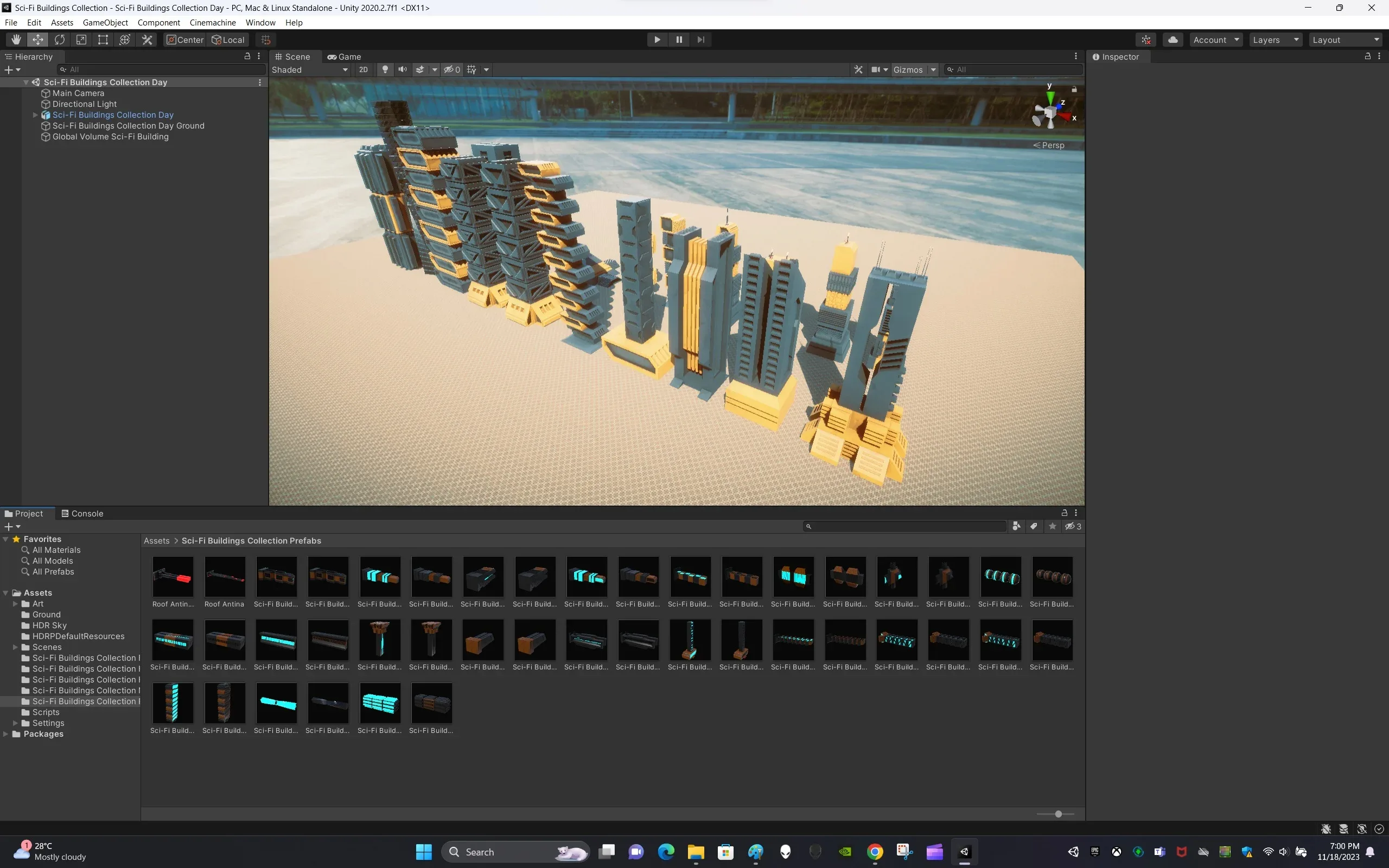This screenshot has height=868, width=1389.
Task: Select the Hand tool in toolbar
Action: [16, 40]
